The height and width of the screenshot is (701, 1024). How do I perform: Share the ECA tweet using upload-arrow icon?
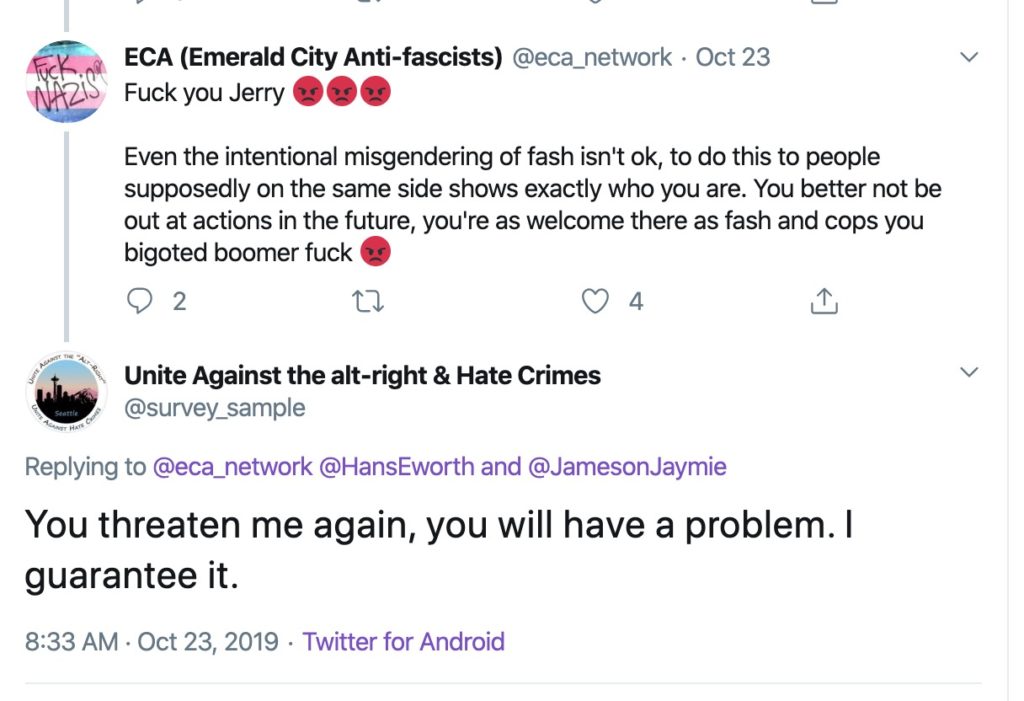822,301
